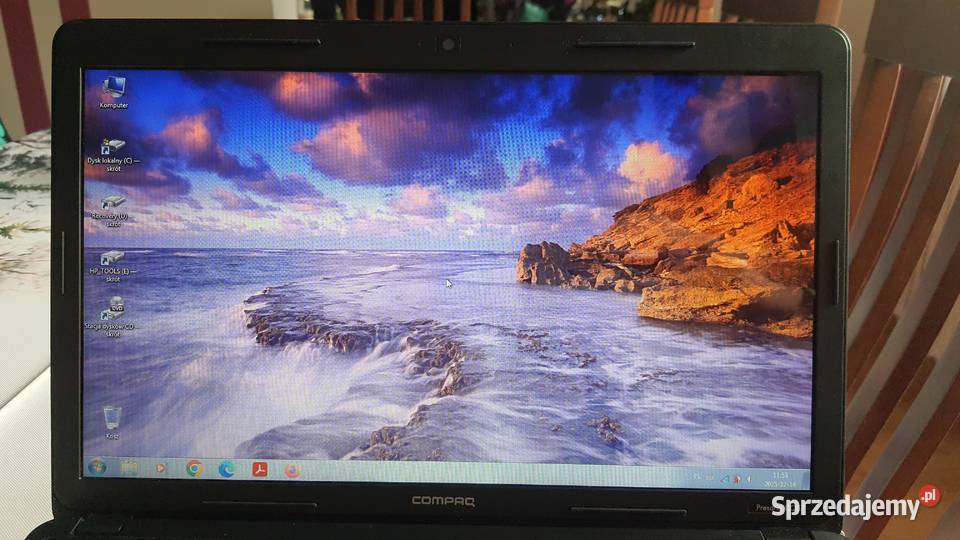Click the volume speaker tray icon
Viewport: 960px width, 540px height.
coord(749,479)
